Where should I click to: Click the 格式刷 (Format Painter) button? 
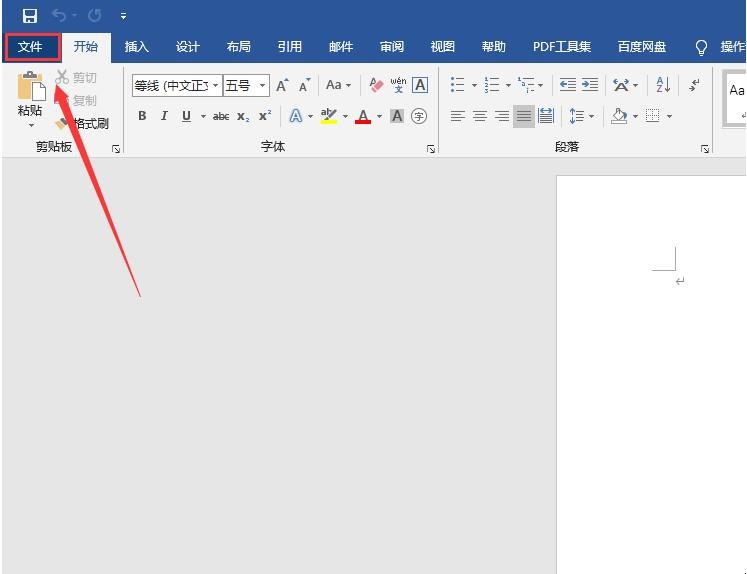click(83, 124)
